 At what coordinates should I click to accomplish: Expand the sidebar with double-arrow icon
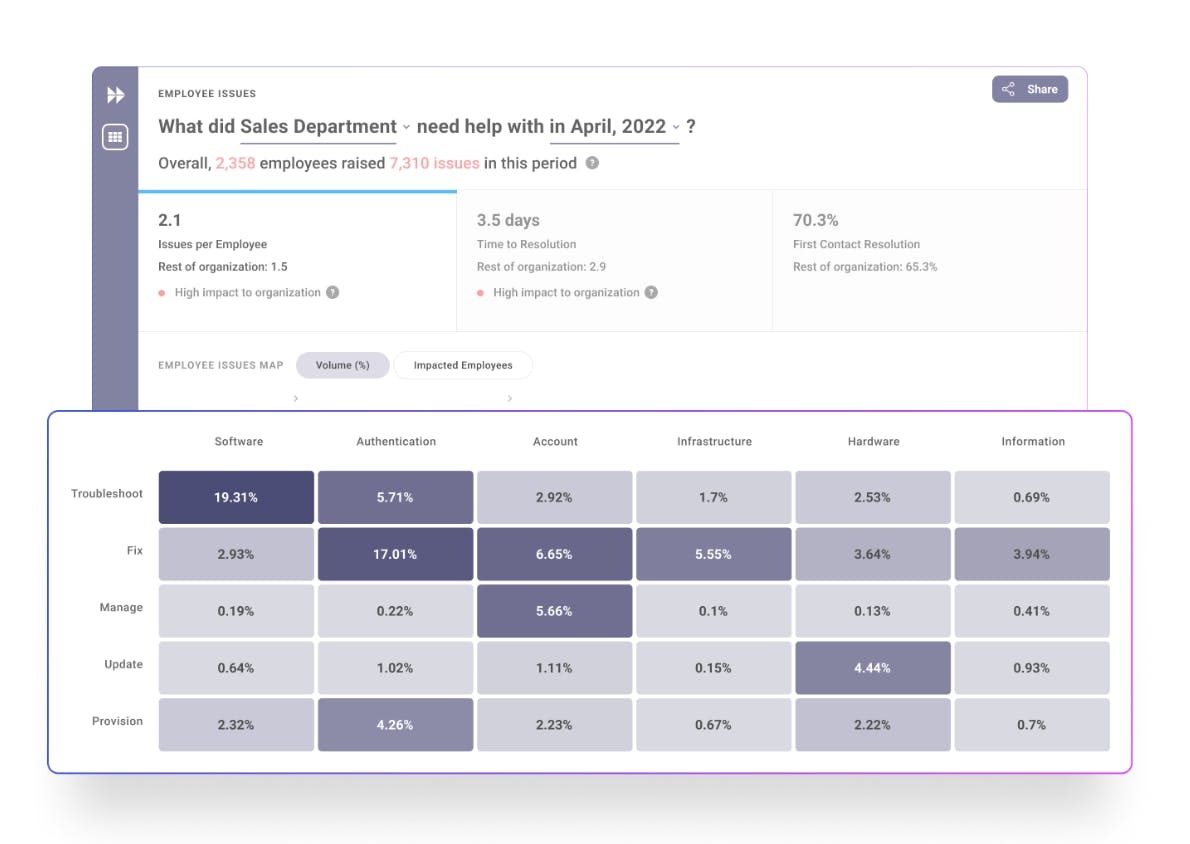(116, 95)
